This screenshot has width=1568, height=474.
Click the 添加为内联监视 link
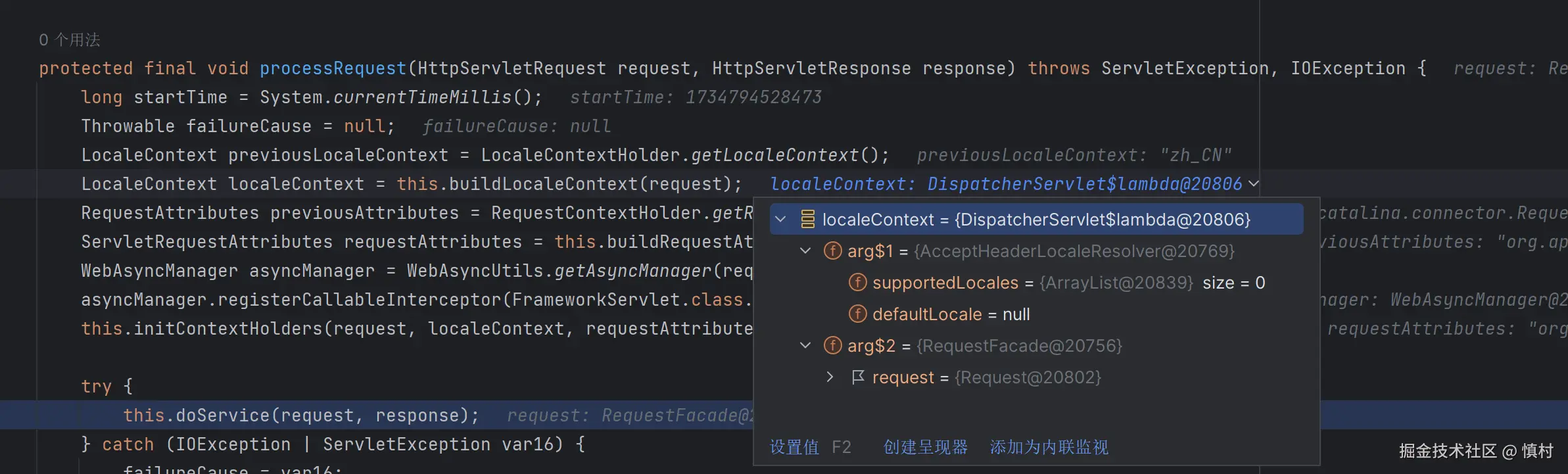click(1049, 448)
